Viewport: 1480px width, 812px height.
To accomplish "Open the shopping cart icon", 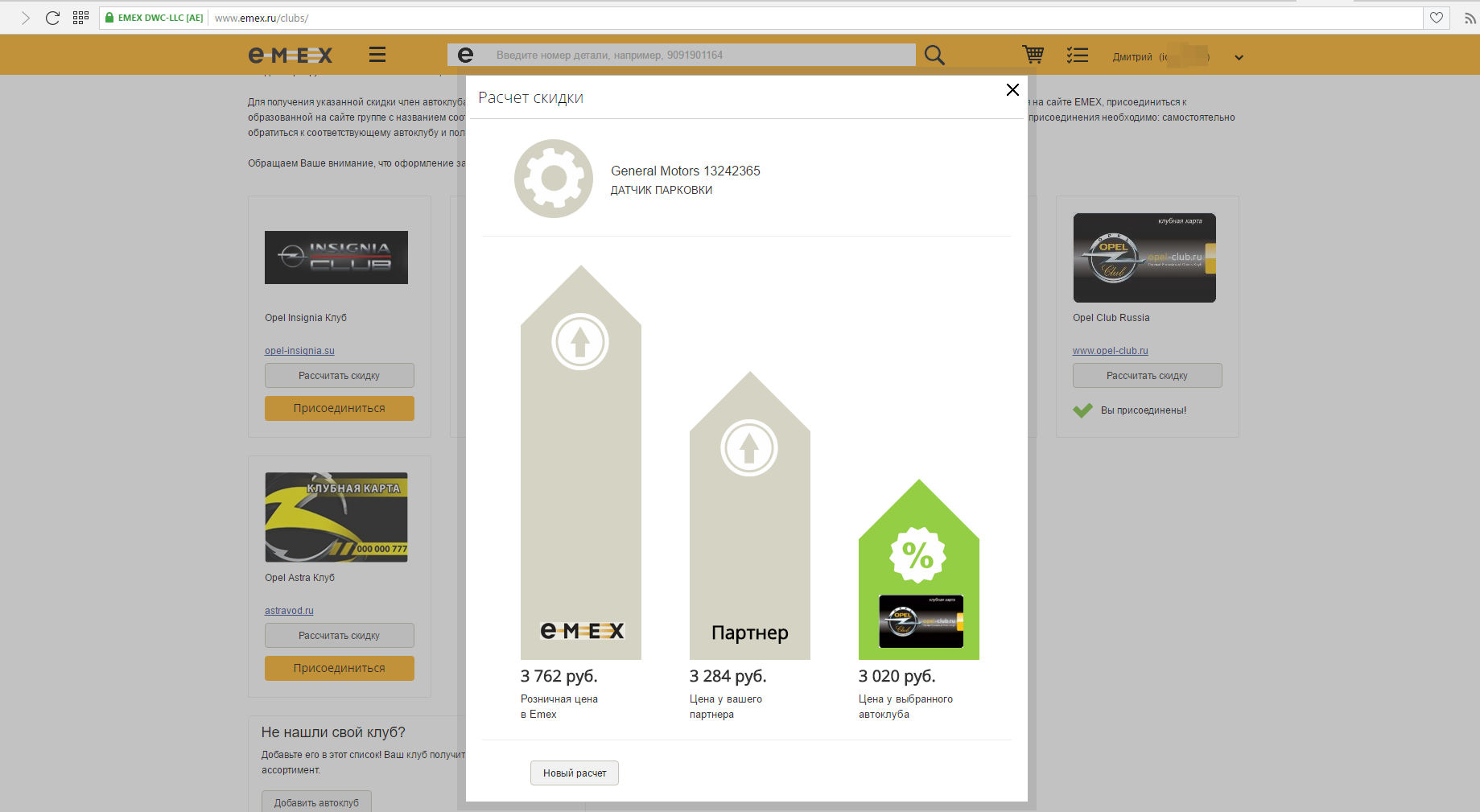I will 1033,55.
